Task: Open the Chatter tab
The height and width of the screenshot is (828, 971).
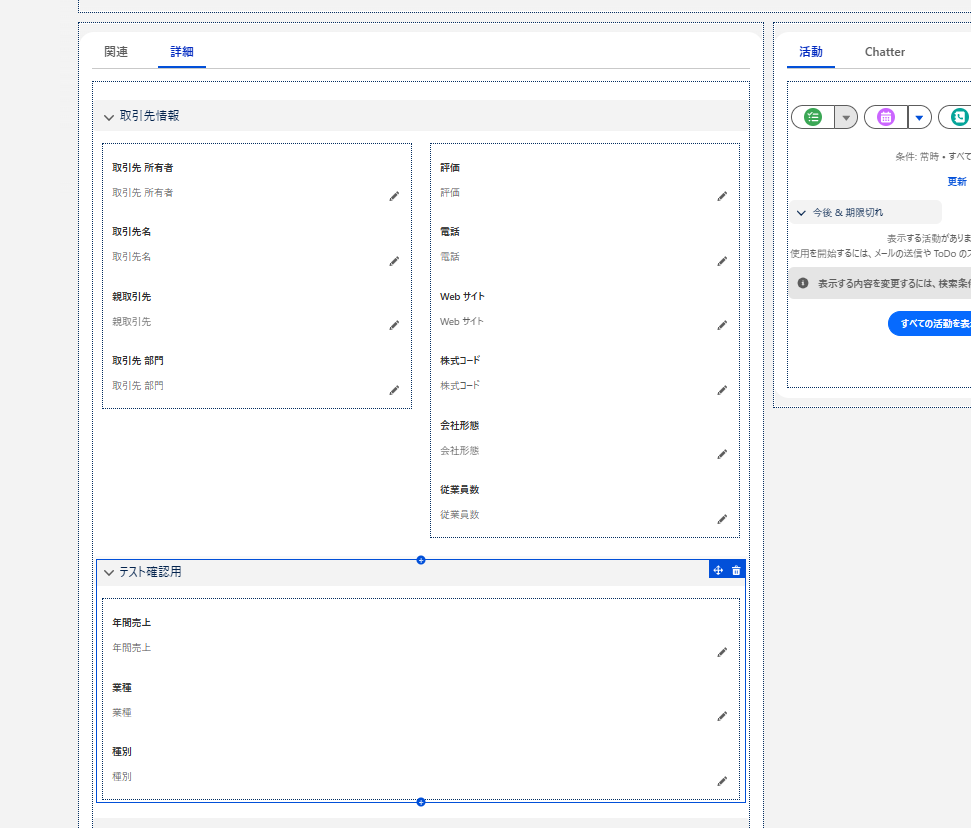Action: [x=884, y=52]
